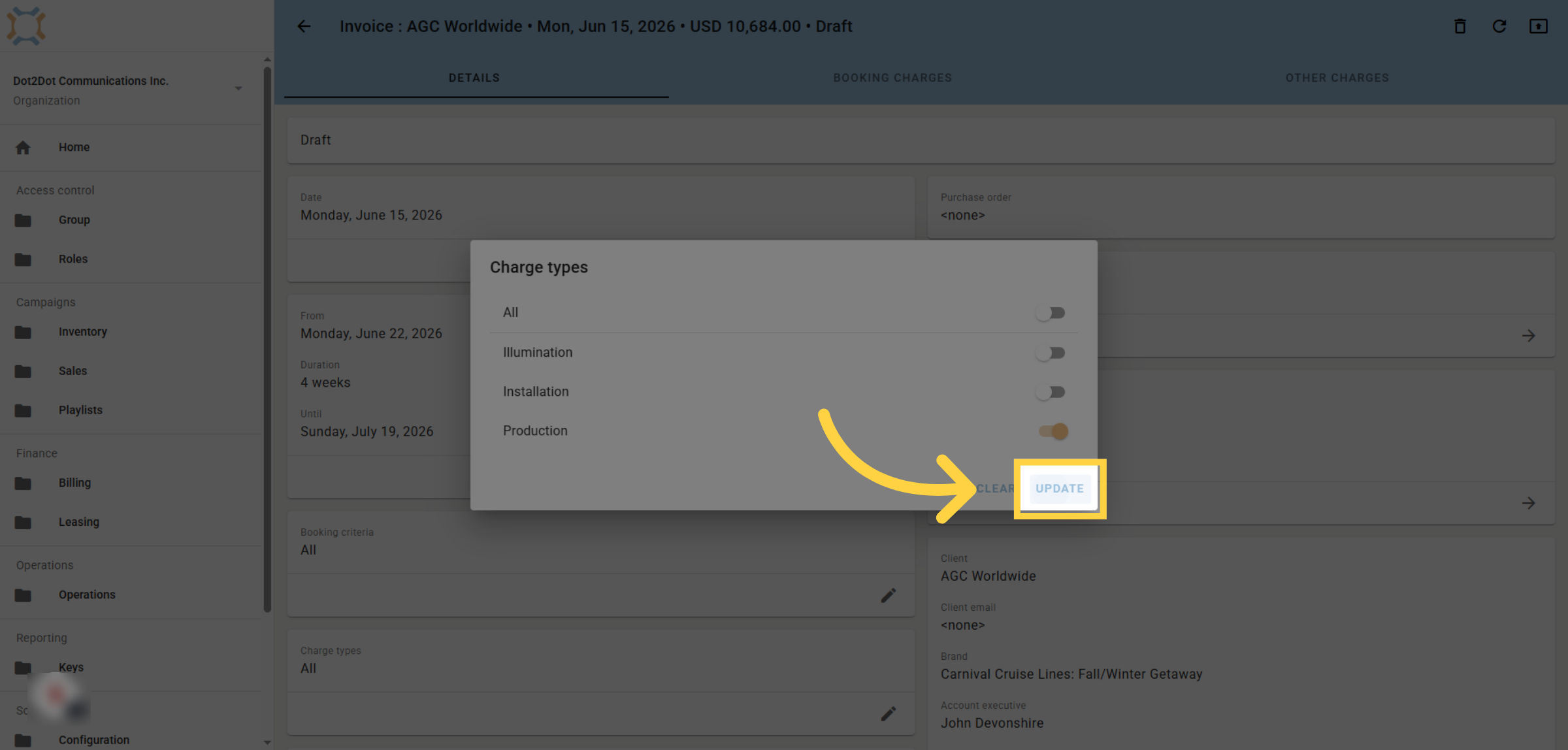The height and width of the screenshot is (750, 1568).
Task: Switch to the Other Charges tab
Action: [x=1337, y=78]
